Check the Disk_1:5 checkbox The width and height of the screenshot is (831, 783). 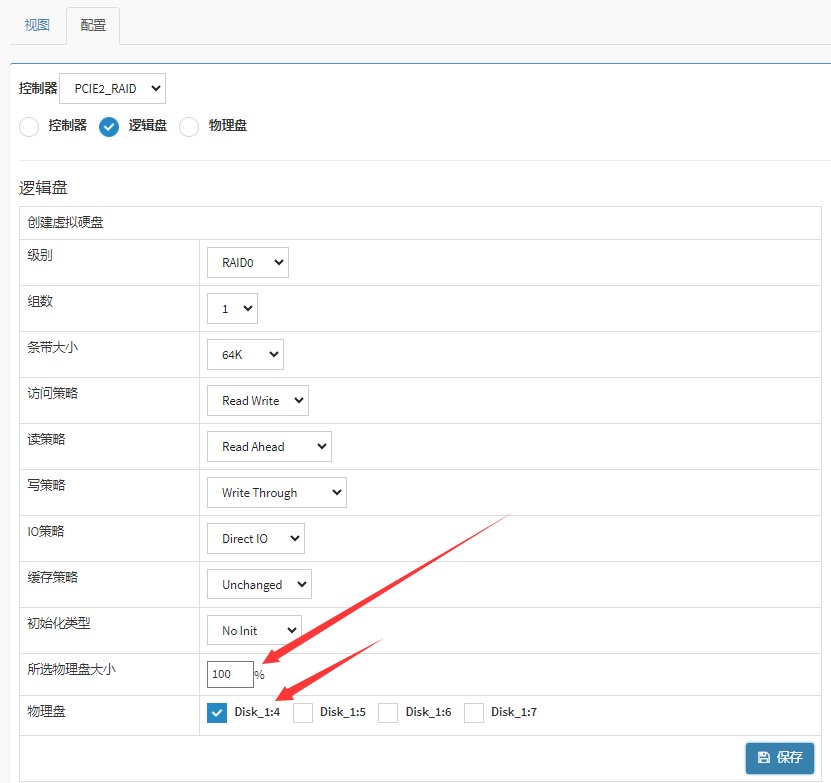[303, 713]
